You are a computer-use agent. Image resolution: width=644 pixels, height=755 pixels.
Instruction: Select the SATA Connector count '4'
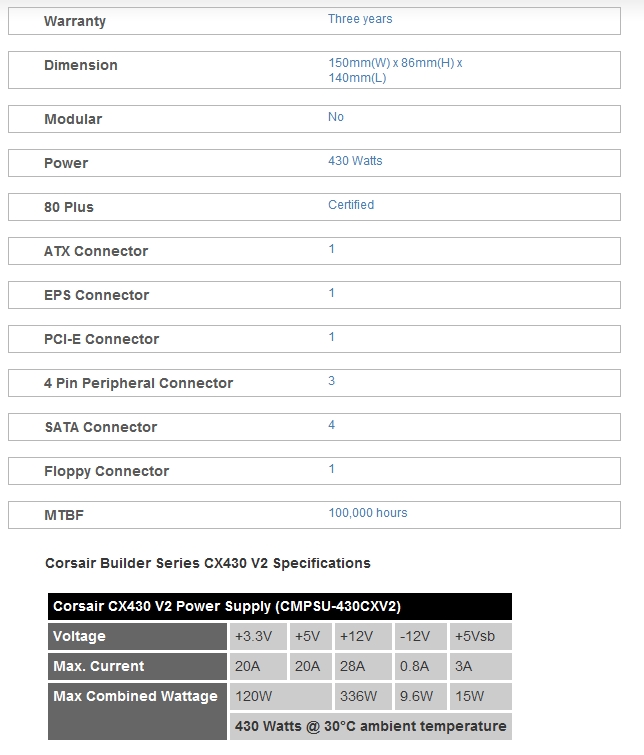pyautogui.click(x=331, y=425)
